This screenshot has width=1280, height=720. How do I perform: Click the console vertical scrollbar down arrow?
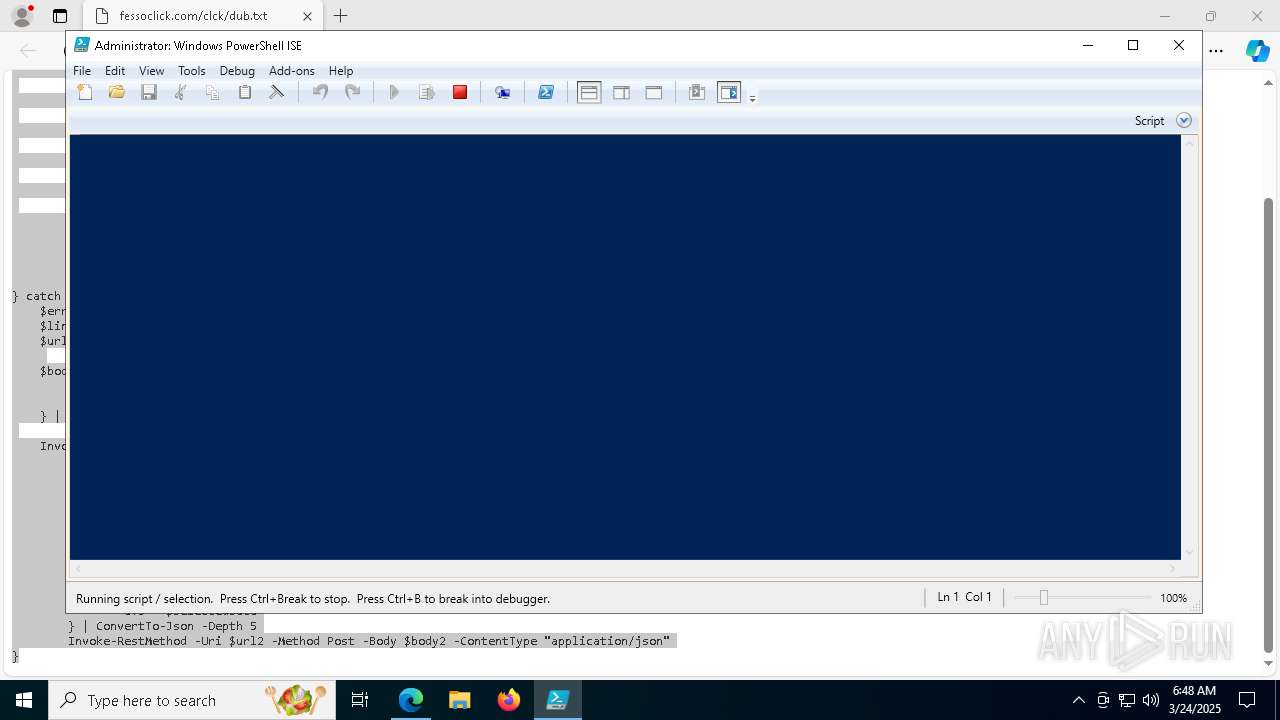tap(1190, 552)
